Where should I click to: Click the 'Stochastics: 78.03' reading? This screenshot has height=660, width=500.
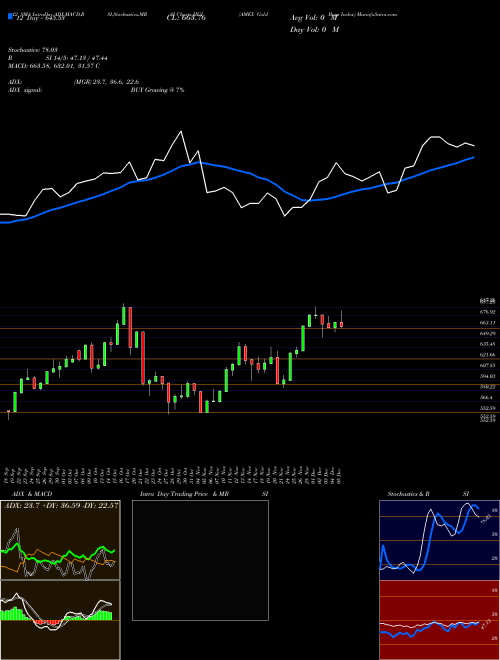click(33, 50)
